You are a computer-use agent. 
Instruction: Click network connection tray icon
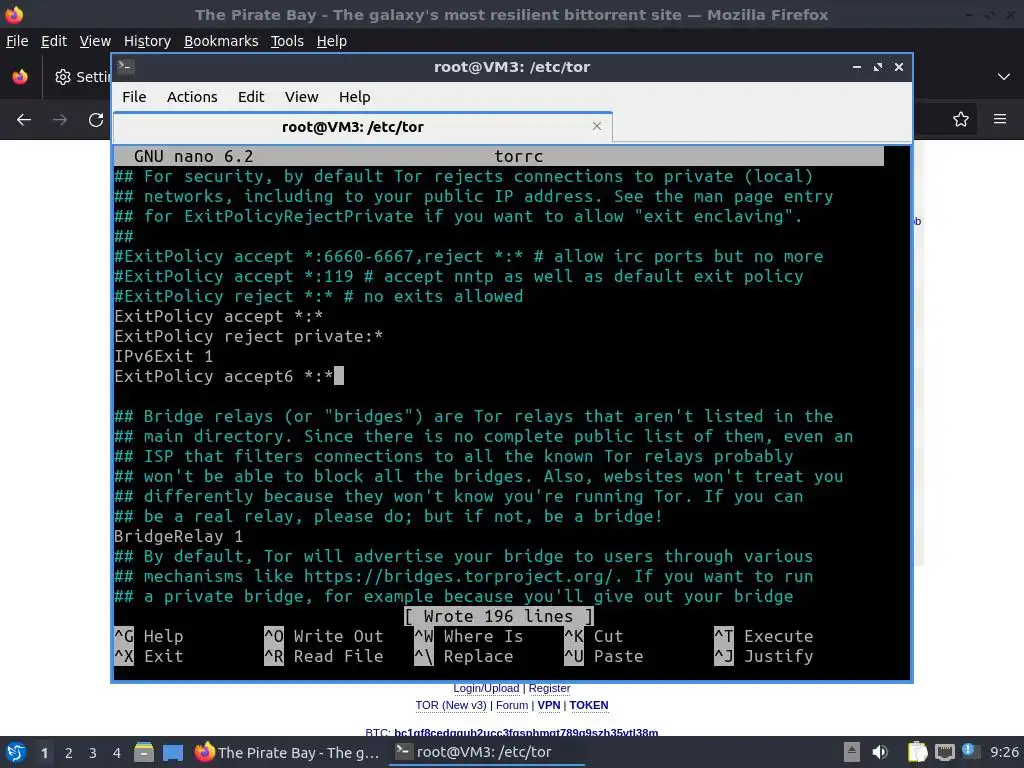[x=944, y=752]
